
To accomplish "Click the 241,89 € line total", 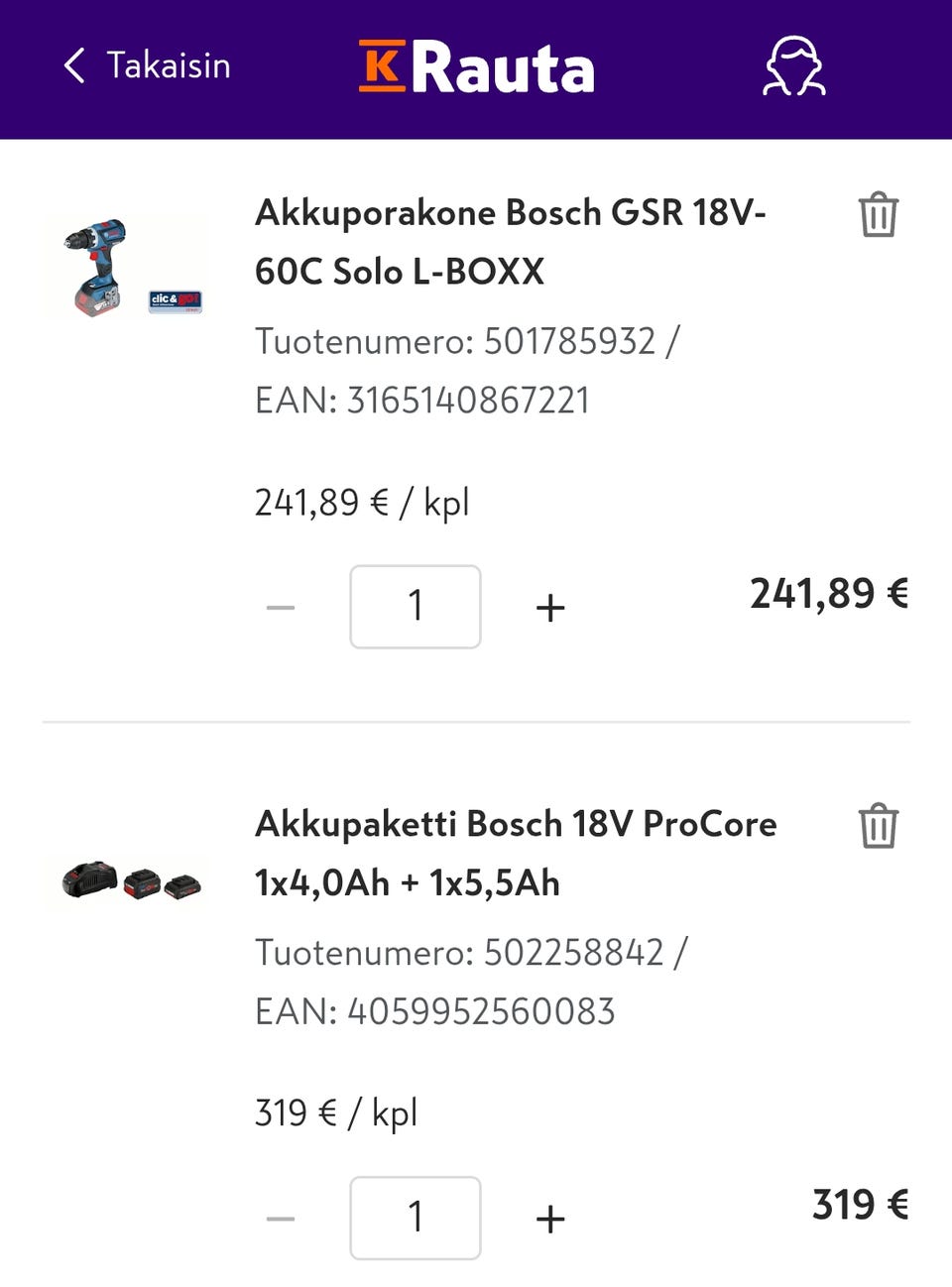I will (x=829, y=594).
